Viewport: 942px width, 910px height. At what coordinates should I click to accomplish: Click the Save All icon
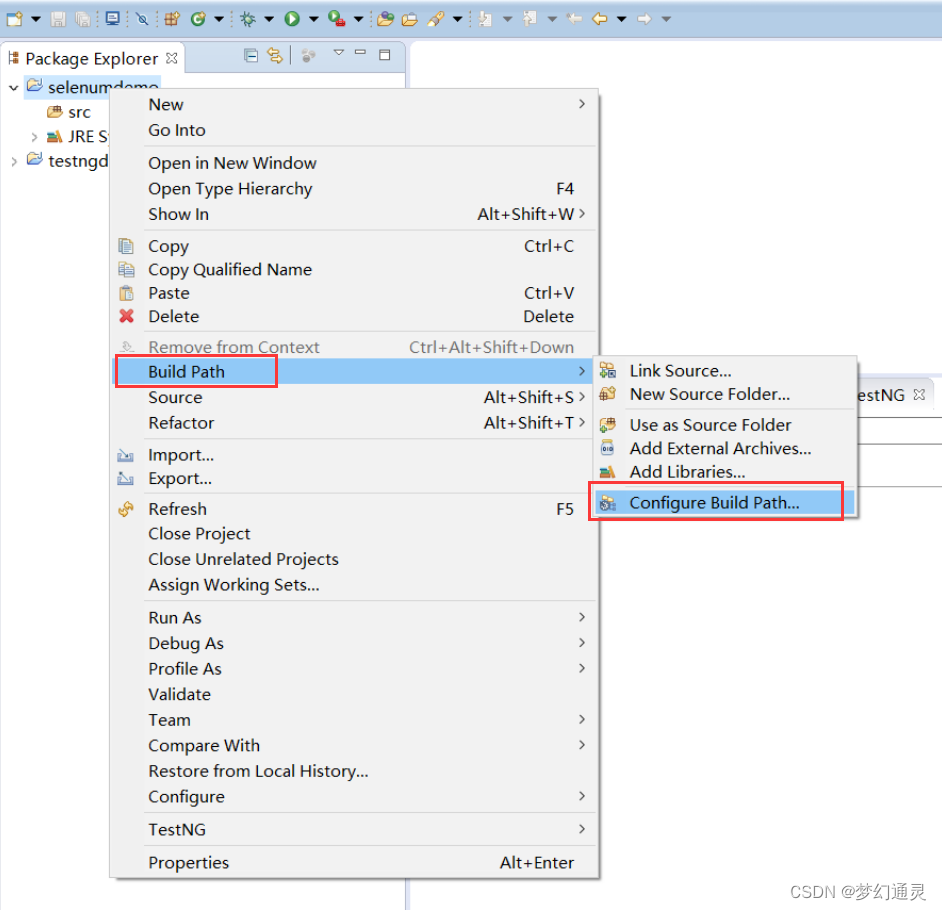82,19
